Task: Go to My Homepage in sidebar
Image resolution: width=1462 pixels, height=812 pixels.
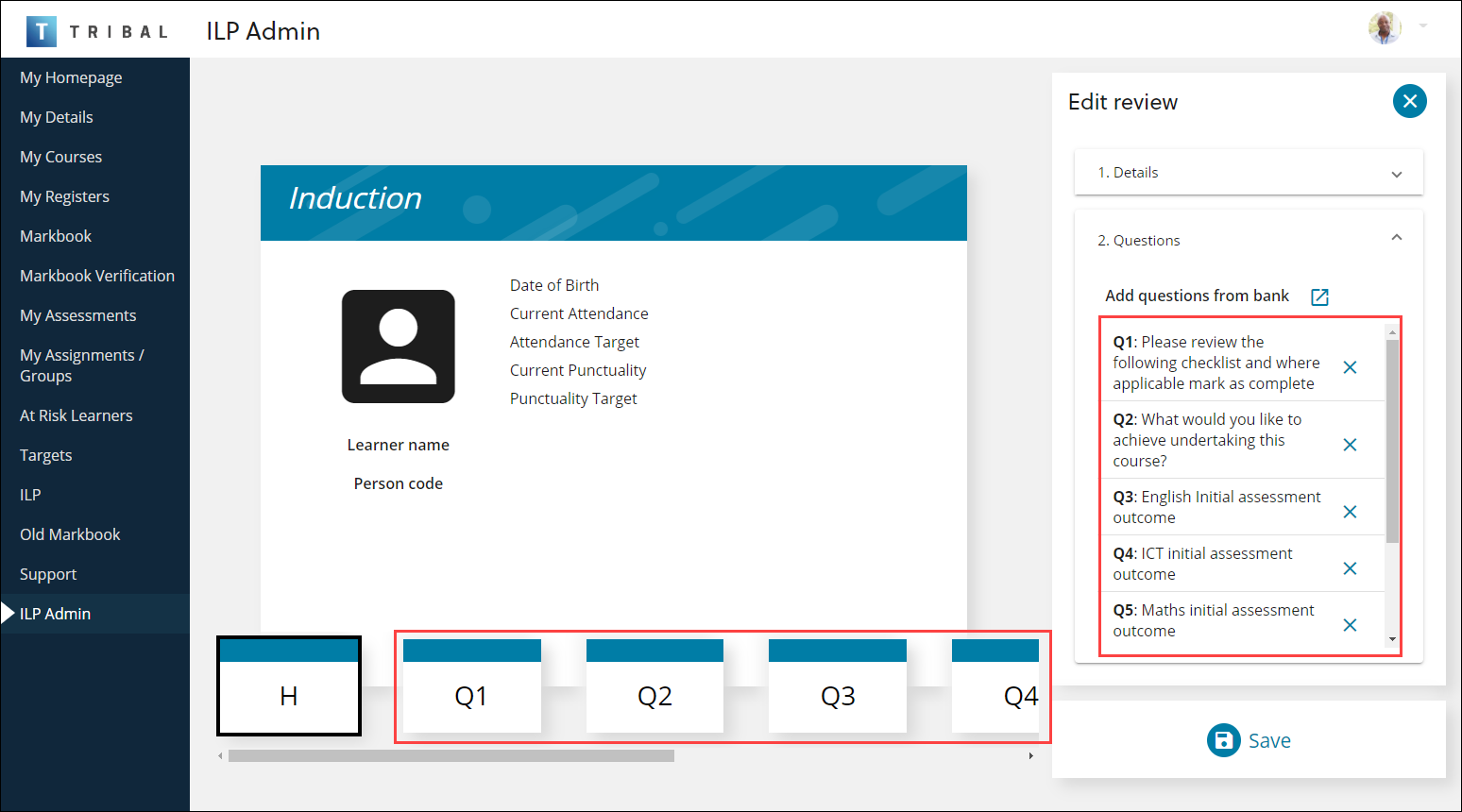Action: pos(71,77)
